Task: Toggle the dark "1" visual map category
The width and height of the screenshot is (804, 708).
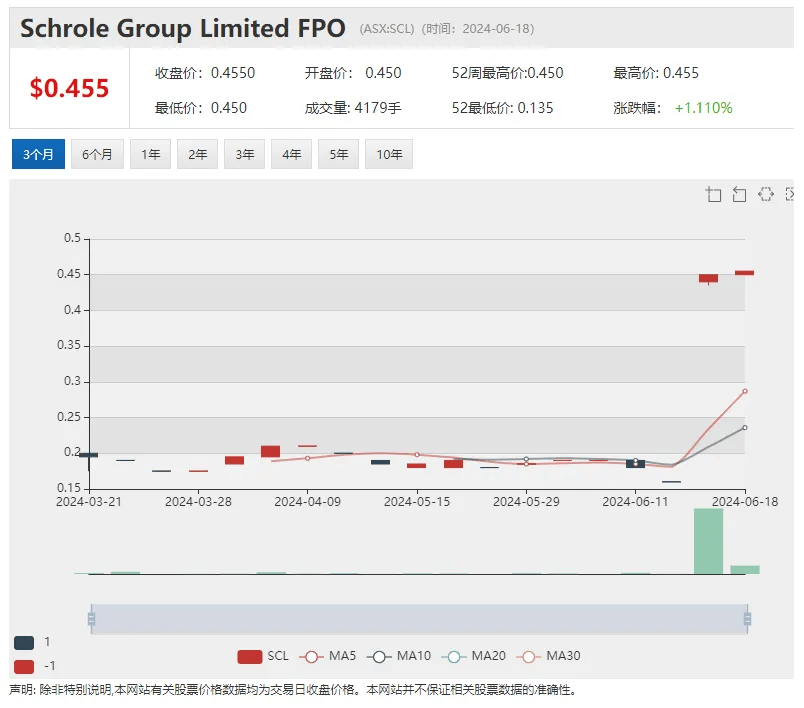Action: [24, 642]
